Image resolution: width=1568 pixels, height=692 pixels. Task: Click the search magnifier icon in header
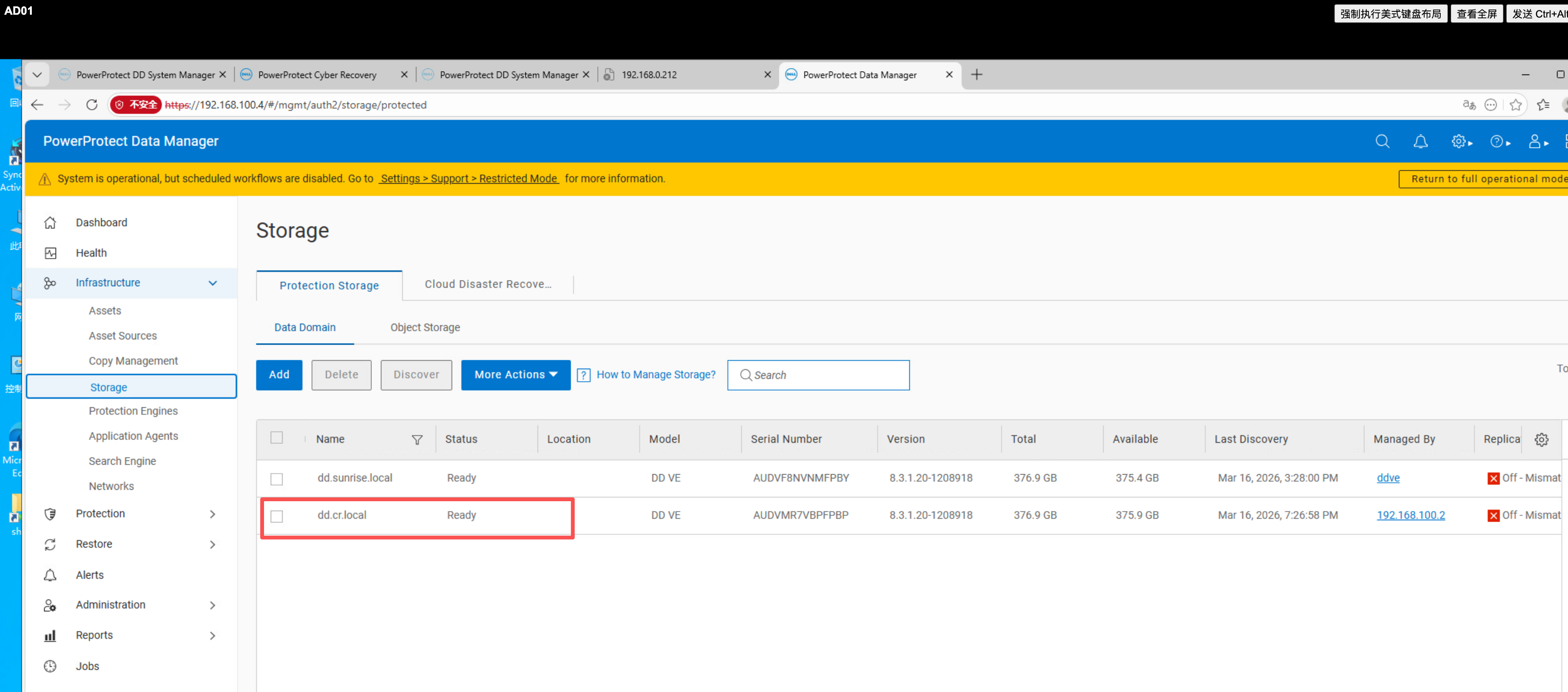click(1382, 142)
